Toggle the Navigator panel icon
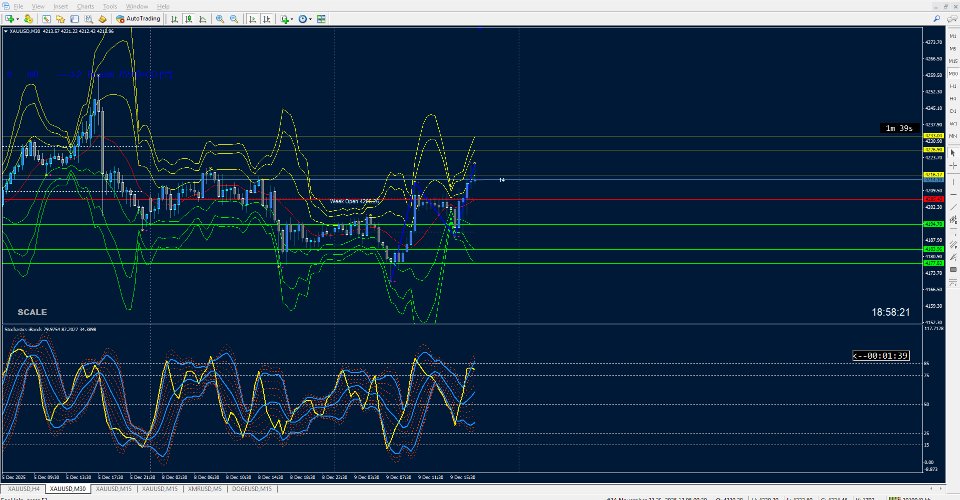Screen dimensions: 960x500 tap(61, 19)
